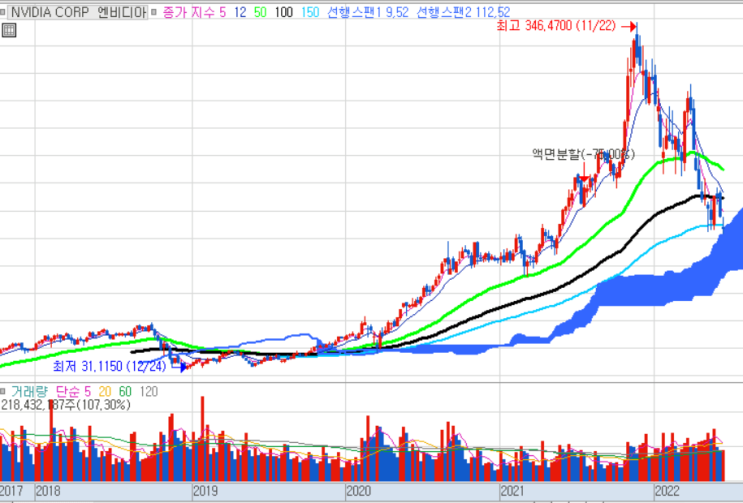This screenshot has width=743, height=503.
Task: Click the small square before 종가 지수 5
Action: click(154, 12)
